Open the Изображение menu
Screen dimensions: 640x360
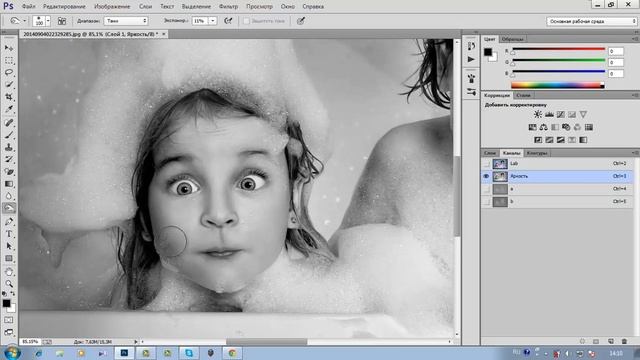(112, 7)
